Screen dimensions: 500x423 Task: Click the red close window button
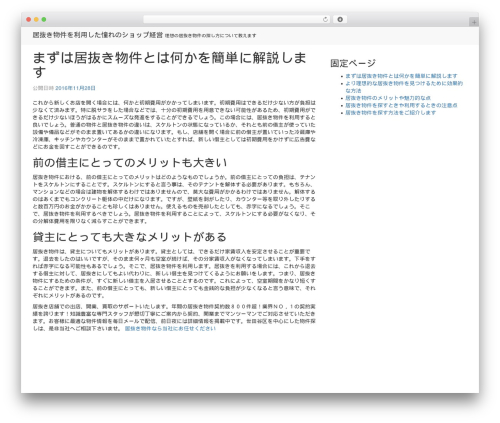pos(29,20)
